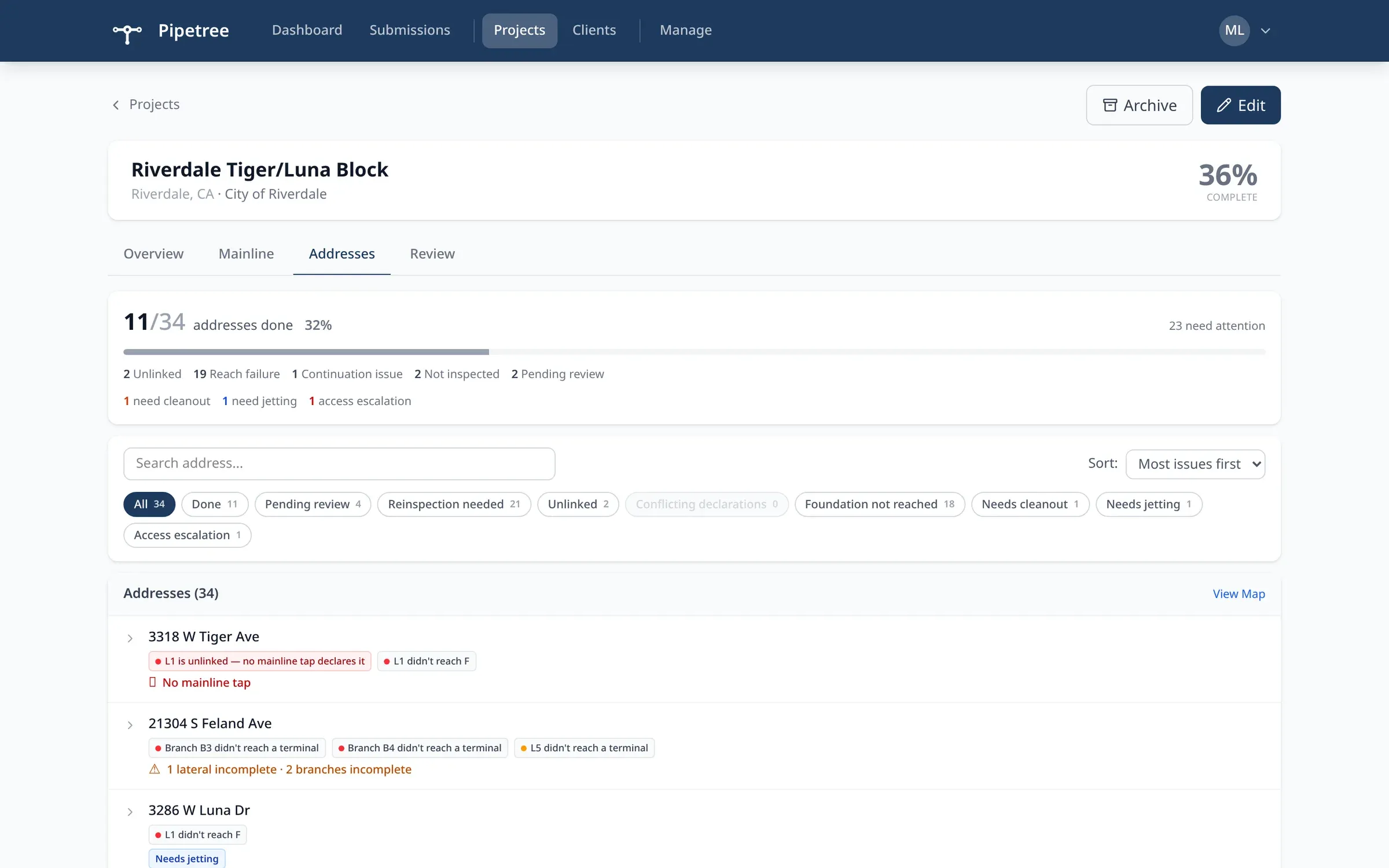Click the Edit button
Screen dimensions: 1389x868
(1240, 105)
